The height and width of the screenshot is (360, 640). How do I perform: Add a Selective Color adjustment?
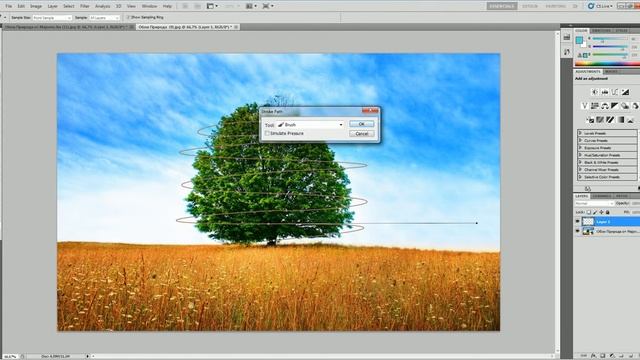pos(631,120)
